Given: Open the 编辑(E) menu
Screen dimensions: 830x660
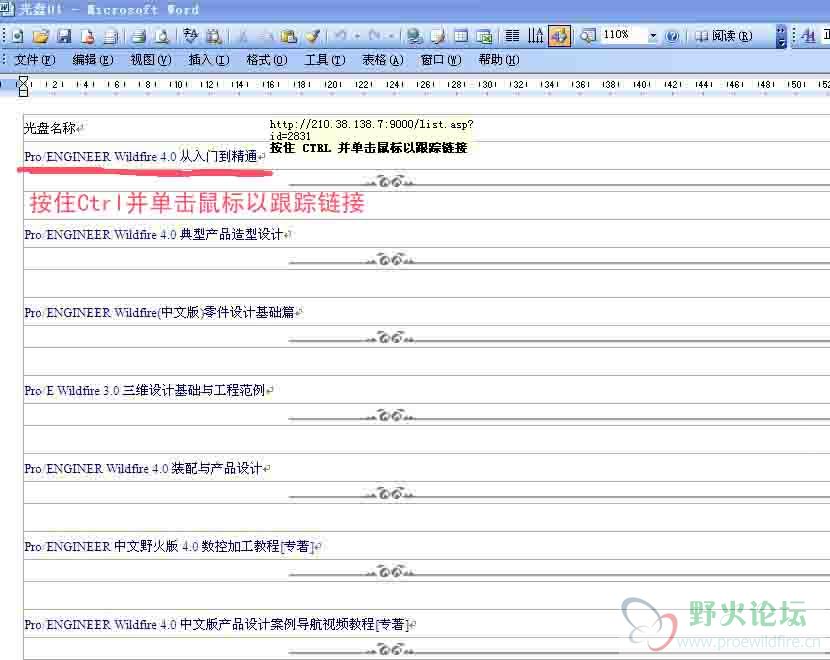Looking at the screenshot, I should pyautogui.click(x=93, y=60).
